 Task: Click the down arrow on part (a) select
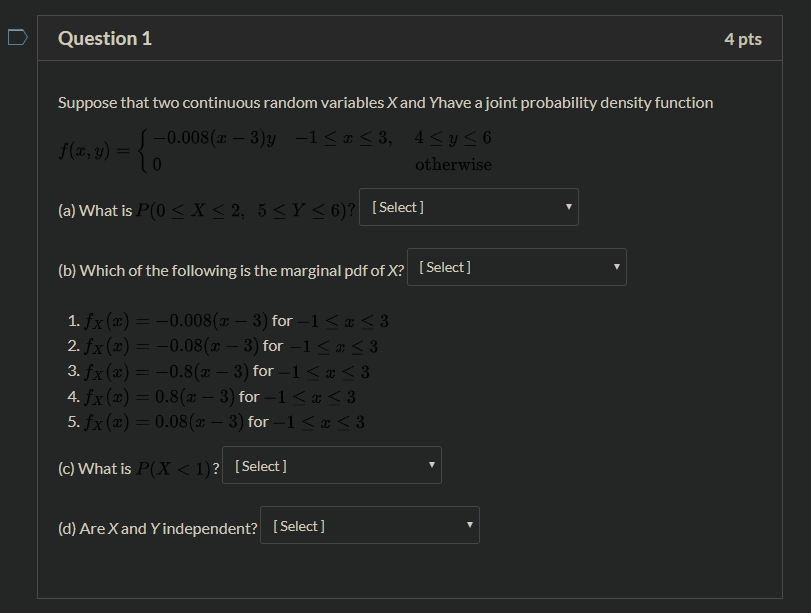tap(567, 207)
